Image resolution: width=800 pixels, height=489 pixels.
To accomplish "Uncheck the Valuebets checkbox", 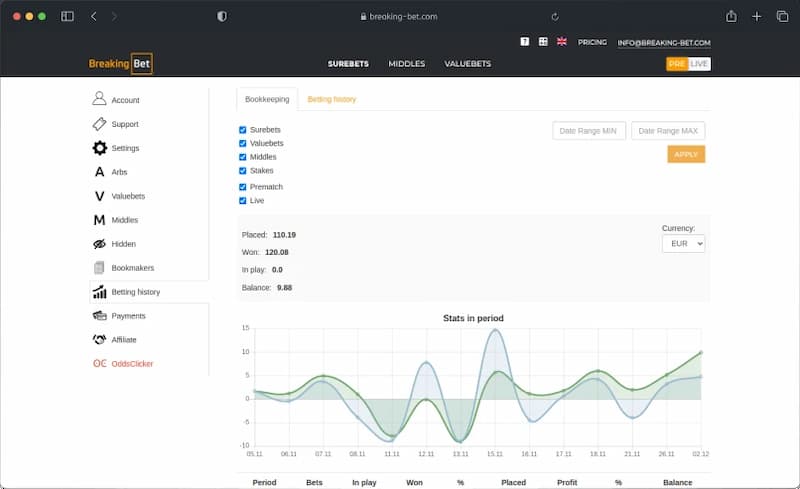I will pos(243,143).
